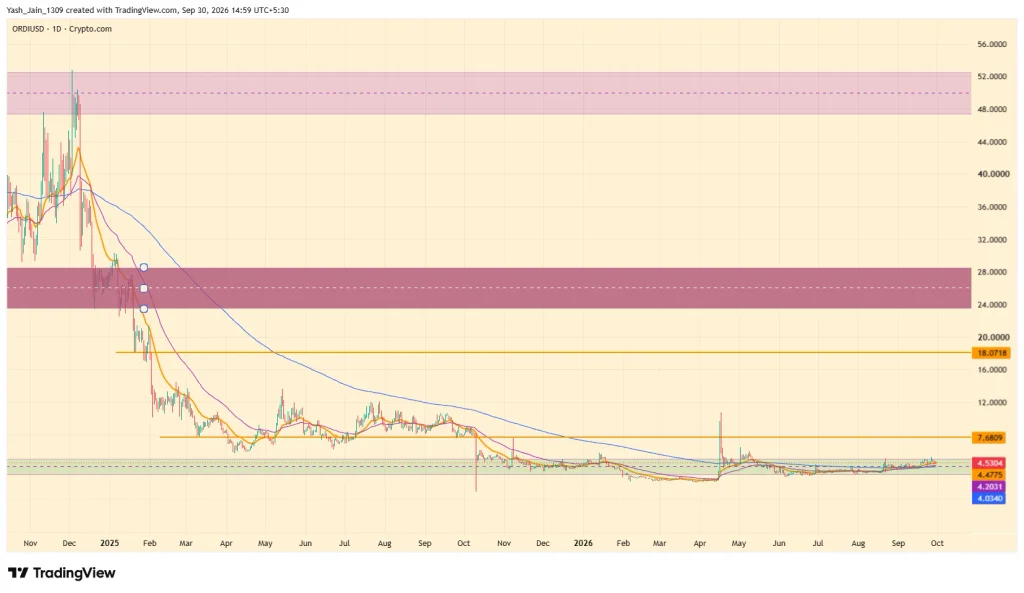Click the leftmost Nov label on time axis
The height and width of the screenshot is (593, 1024).
click(x=30, y=543)
